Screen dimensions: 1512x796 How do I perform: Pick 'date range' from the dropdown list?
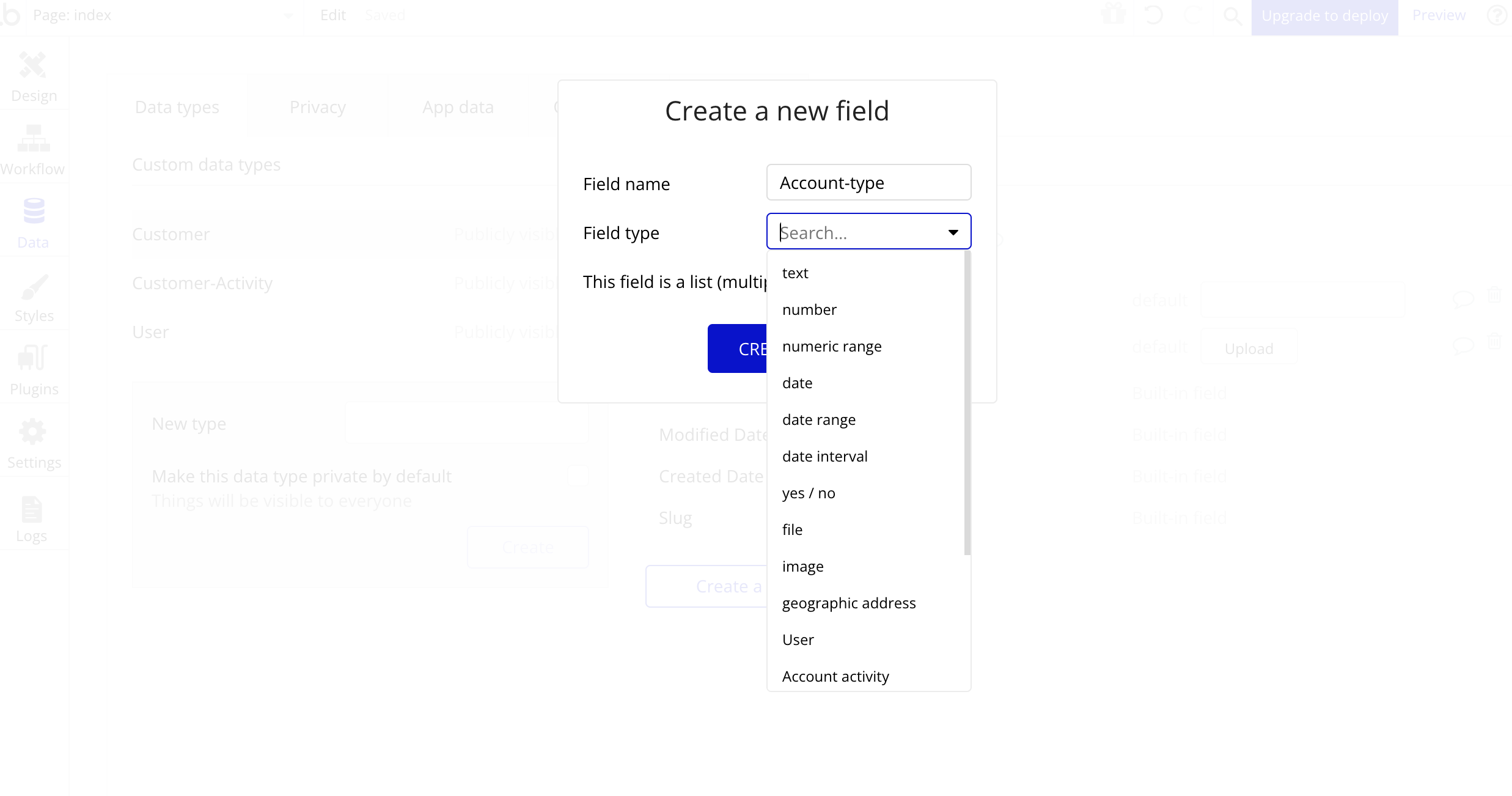(819, 419)
